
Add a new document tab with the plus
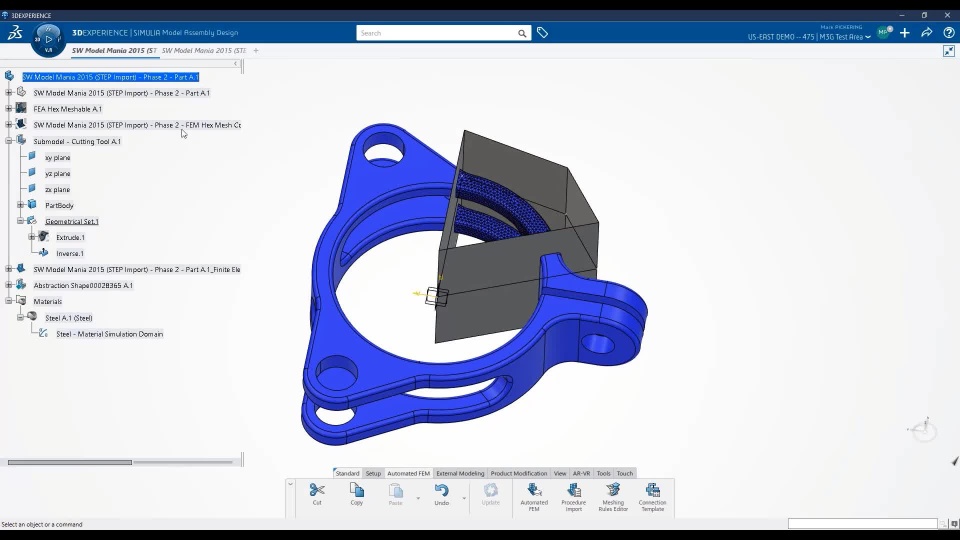point(256,50)
